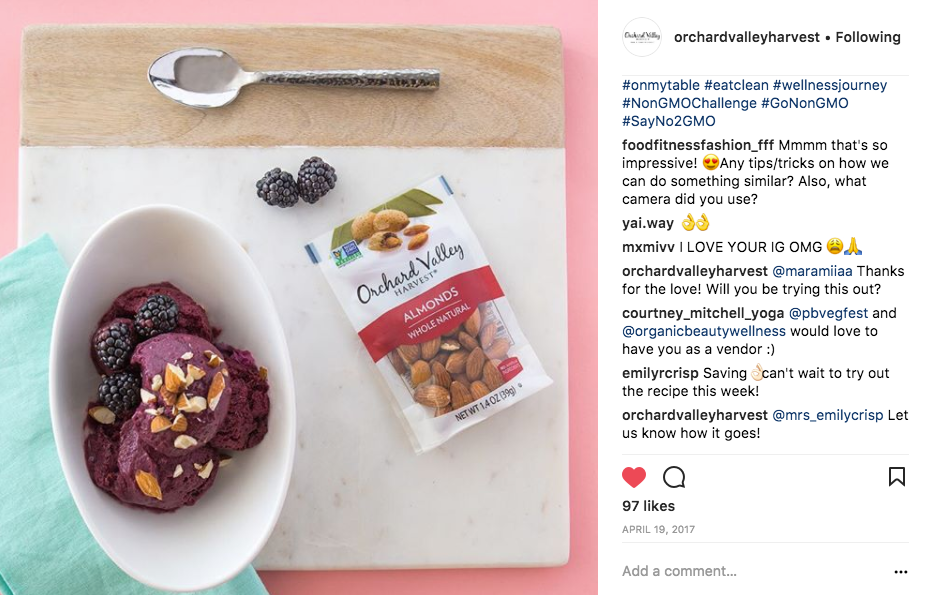Screen dimensions: 930x595
Task: Open the Orchard Valley Harvest profile avatar
Action: [x=642, y=37]
